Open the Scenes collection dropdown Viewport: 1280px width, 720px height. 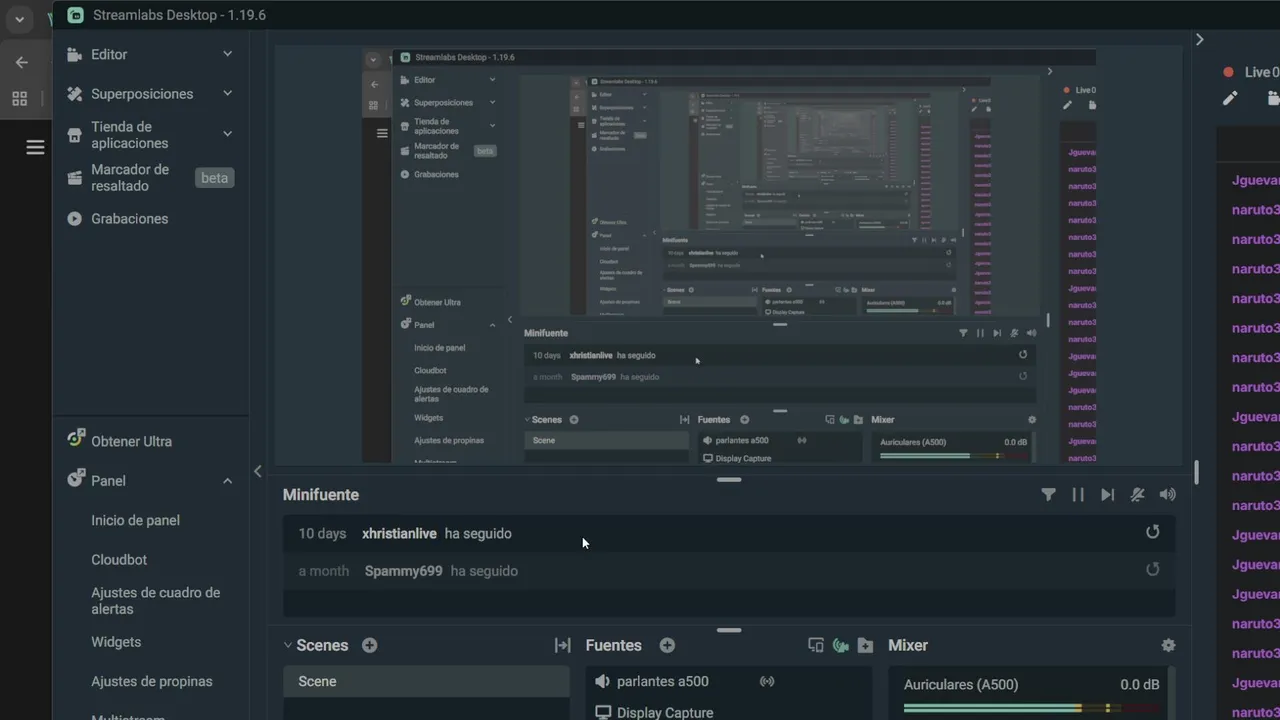tap(288, 645)
